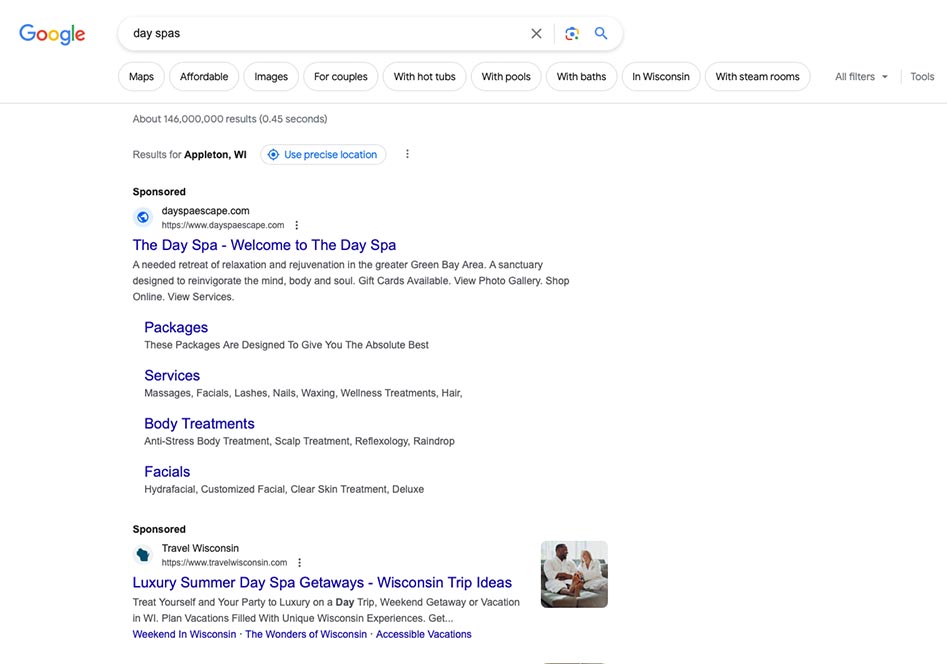Open The Wonders of Wisconsin link

[306, 634]
